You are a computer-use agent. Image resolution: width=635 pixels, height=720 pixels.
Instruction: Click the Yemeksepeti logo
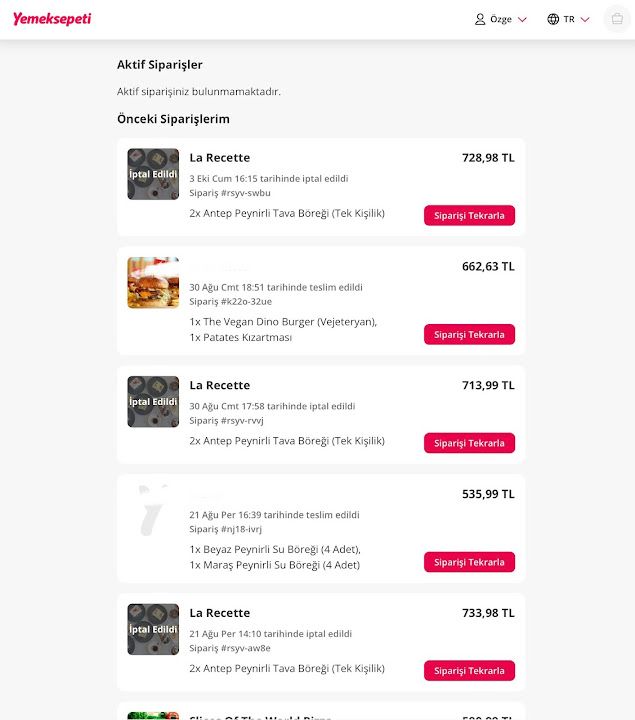point(52,19)
